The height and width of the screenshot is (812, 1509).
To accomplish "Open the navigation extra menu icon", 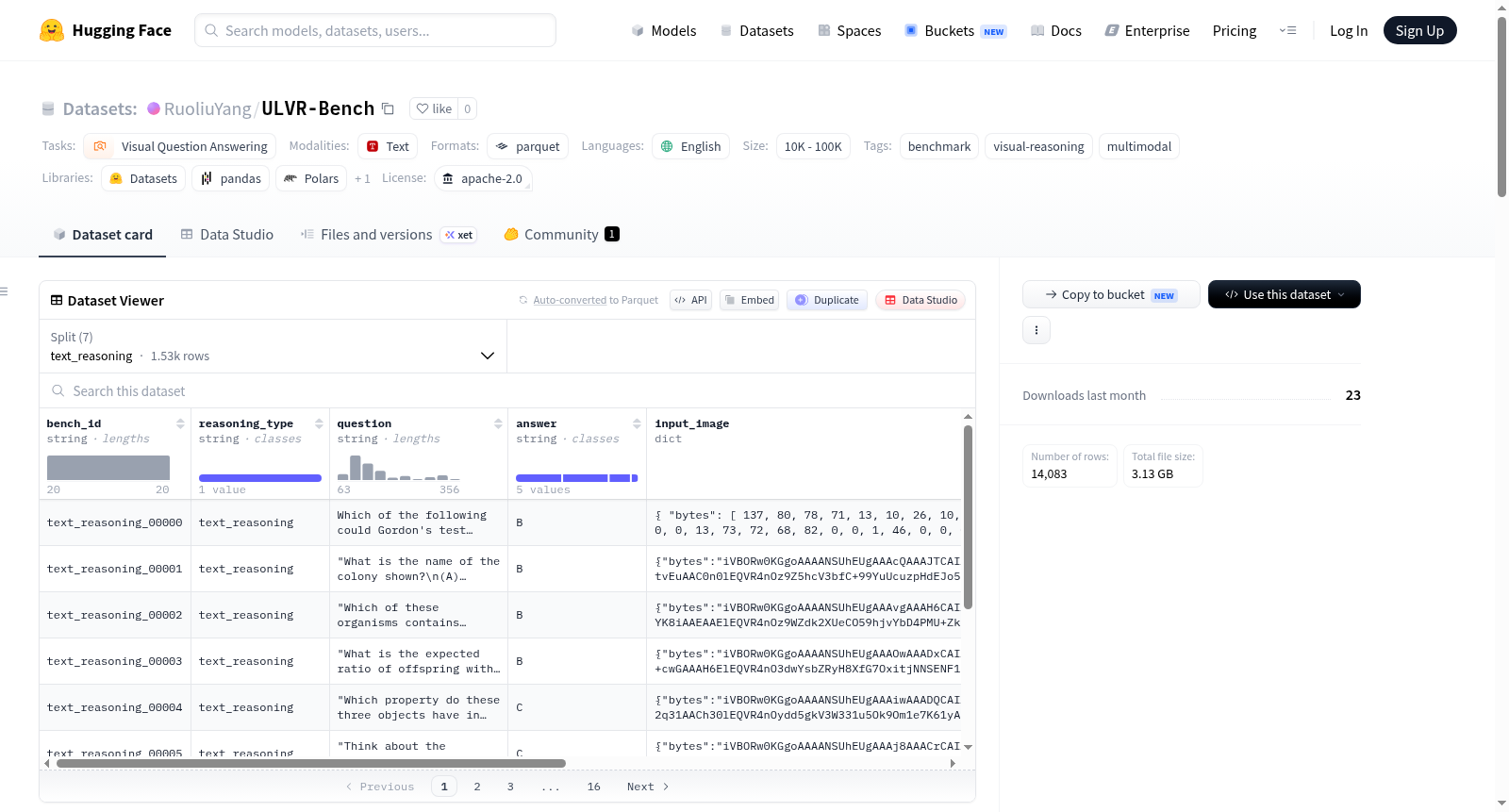I will pos(1287,30).
